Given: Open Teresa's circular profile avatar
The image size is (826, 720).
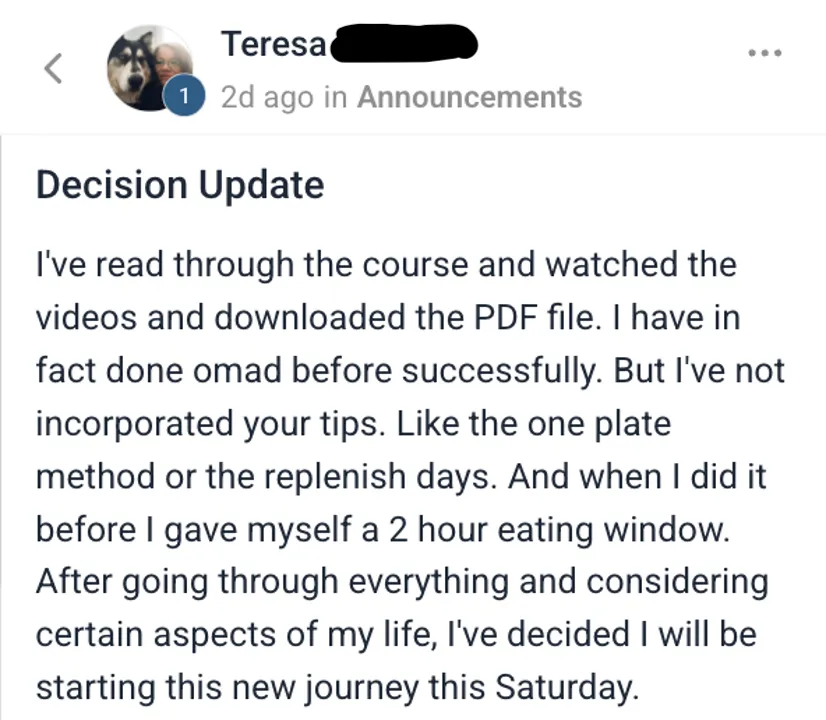Looking at the screenshot, I should pyautogui.click(x=150, y=68).
